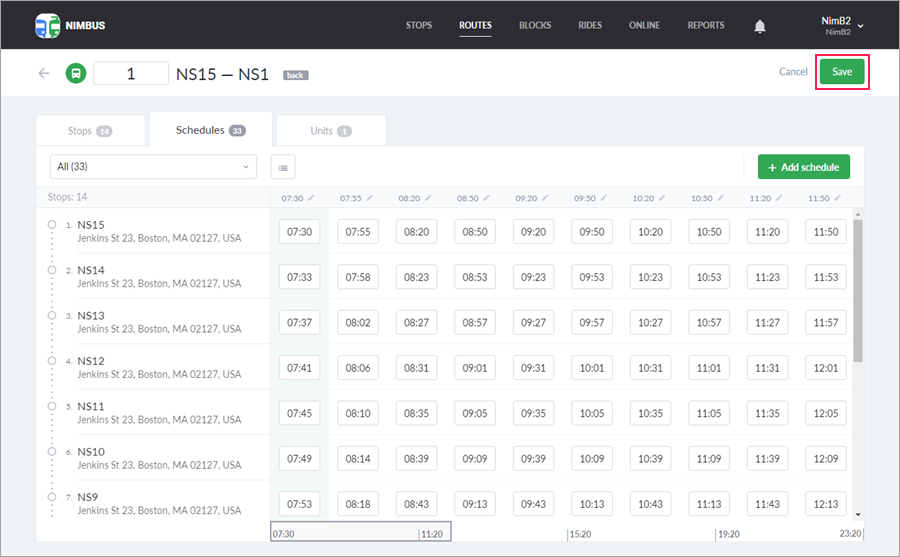Click the green bus route icon

tap(75, 73)
